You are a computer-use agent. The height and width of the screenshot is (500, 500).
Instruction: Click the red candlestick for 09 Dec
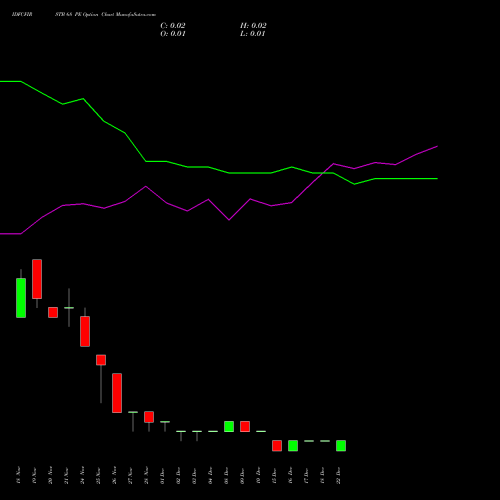pos(245,426)
